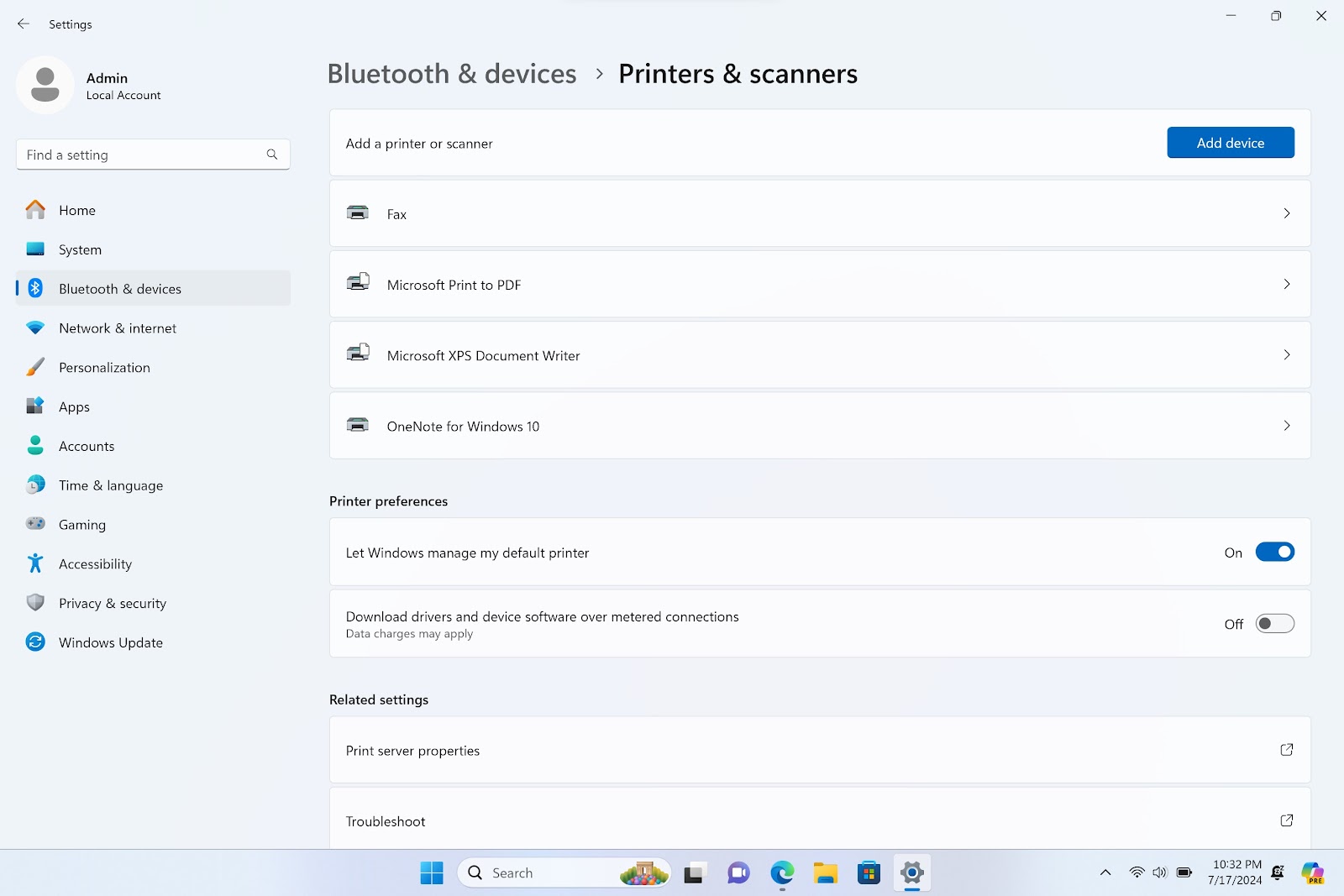Open clock and date in taskbar
This screenshot has width=1344, height=896.
(1235, 873)
